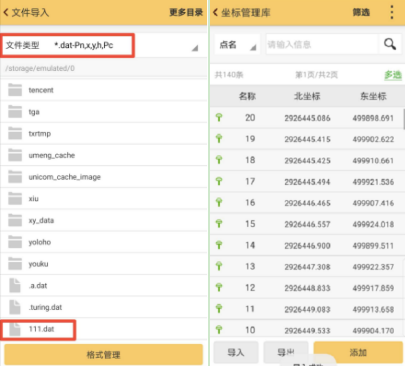Open the yoloho folder icon
This screenshot has height=366, width=405.
point(15,242)
